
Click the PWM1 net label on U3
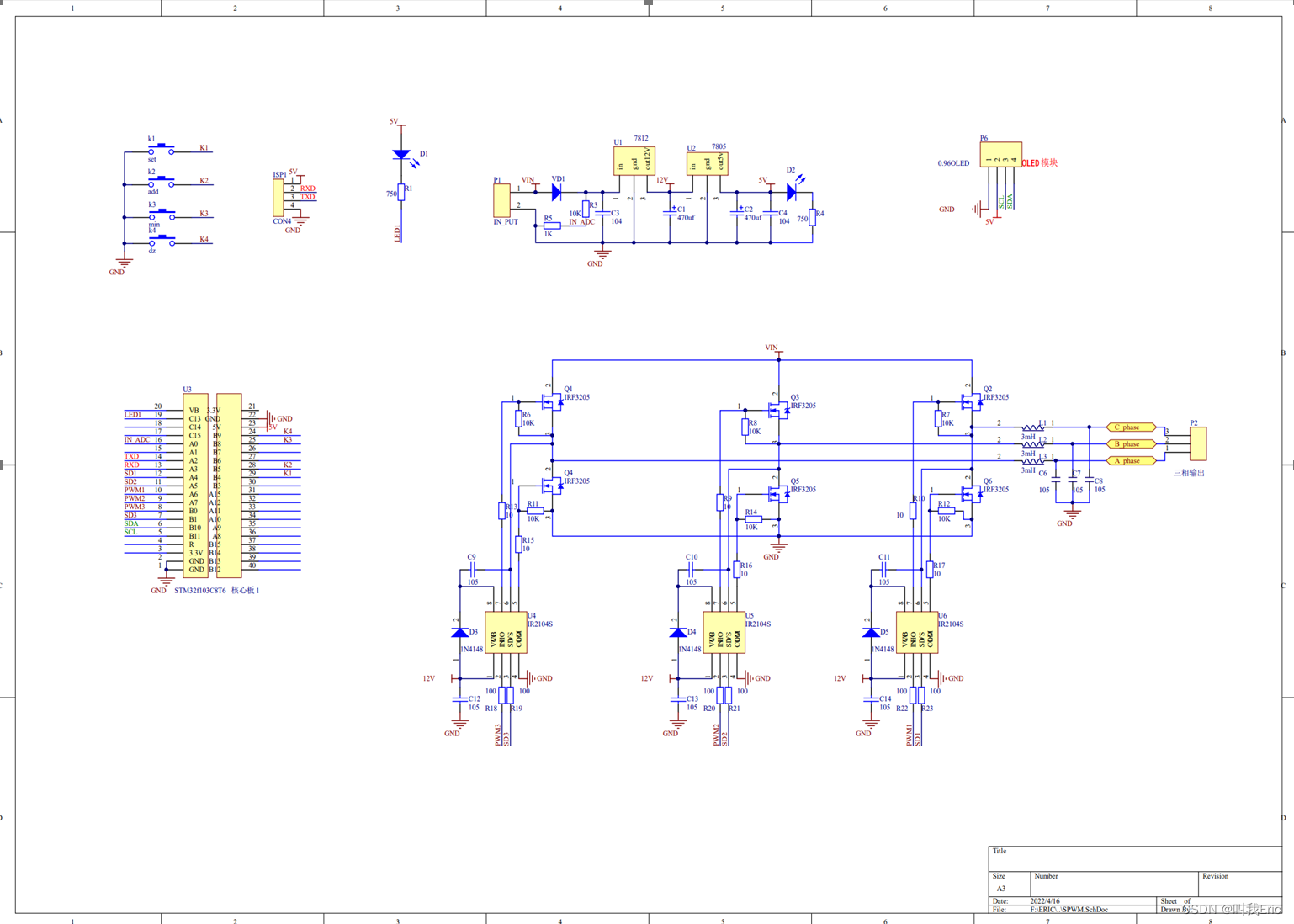[x=135, y=490]
